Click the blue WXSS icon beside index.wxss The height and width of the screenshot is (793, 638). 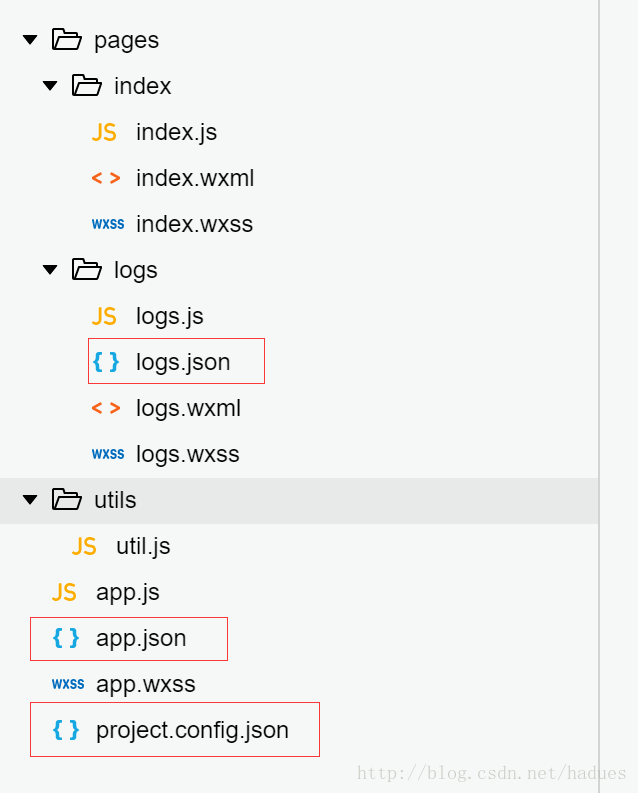(107, 224)
